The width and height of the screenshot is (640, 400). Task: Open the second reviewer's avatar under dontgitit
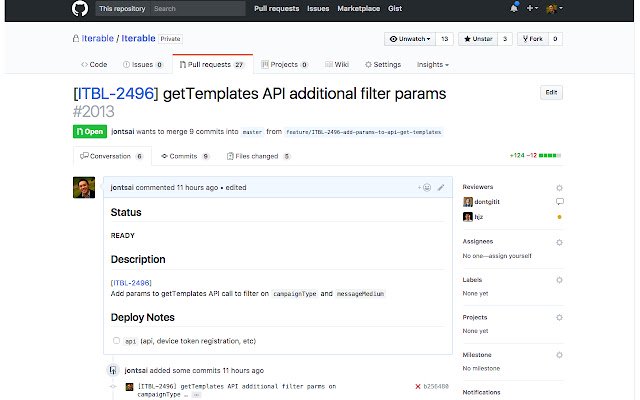pyautogui.click(x=468, y=217)
